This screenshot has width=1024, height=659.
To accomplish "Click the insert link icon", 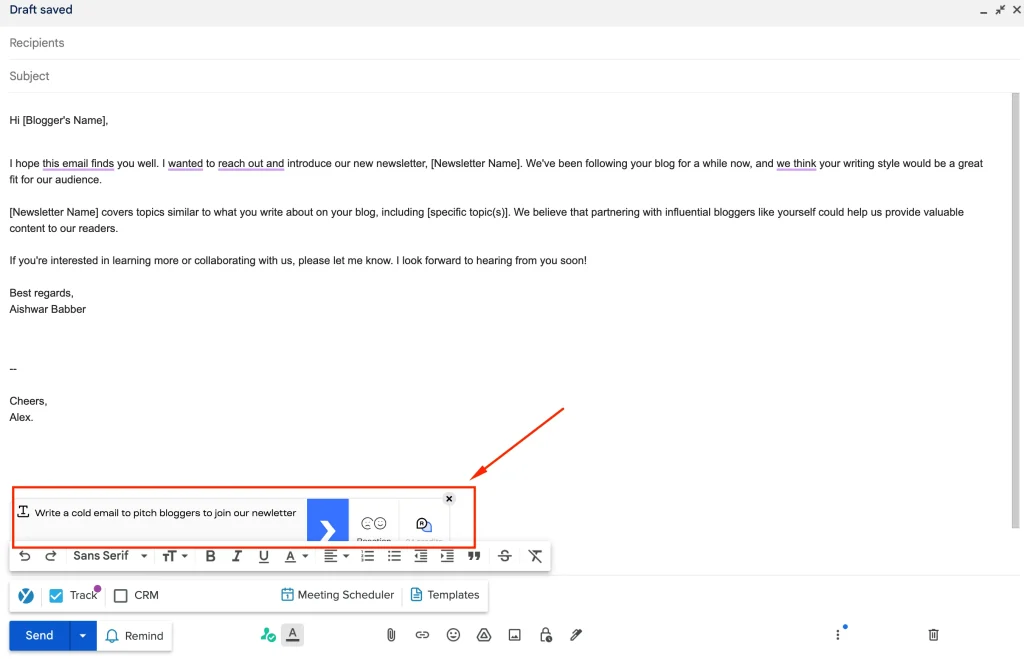I will (x=422, y=635).
